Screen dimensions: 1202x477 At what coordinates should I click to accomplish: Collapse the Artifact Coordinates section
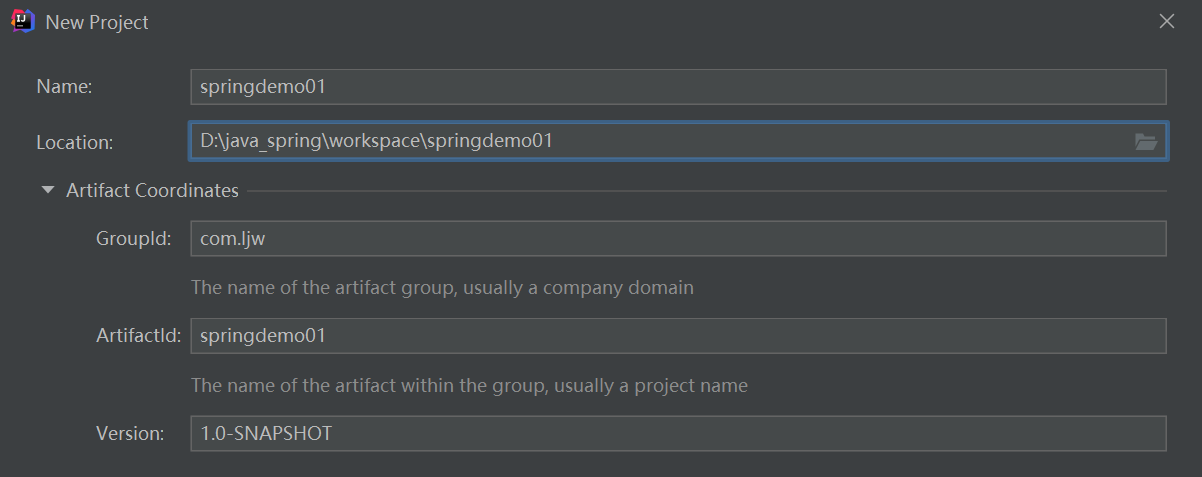[x=47, y=190]
